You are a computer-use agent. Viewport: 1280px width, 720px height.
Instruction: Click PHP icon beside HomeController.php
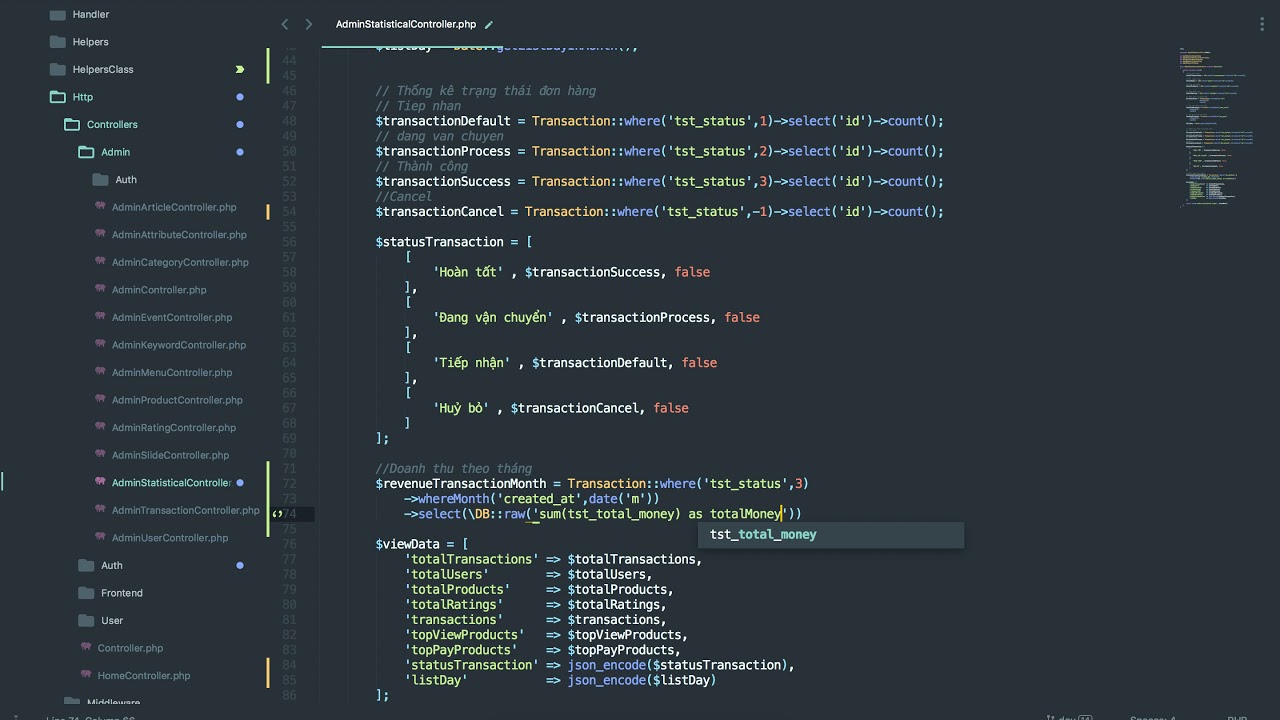(x=86, y=675)
